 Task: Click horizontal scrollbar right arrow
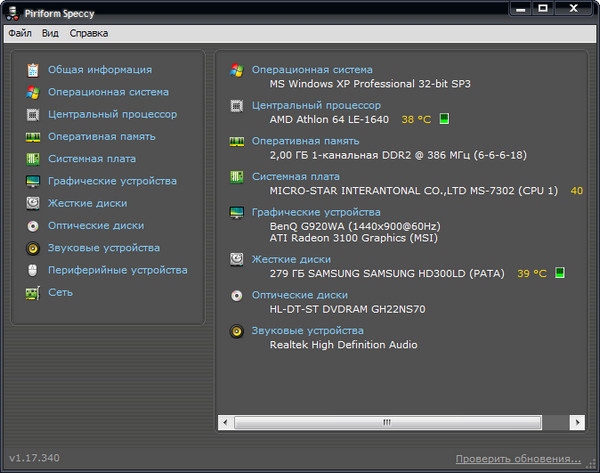[x=577, y=423]
